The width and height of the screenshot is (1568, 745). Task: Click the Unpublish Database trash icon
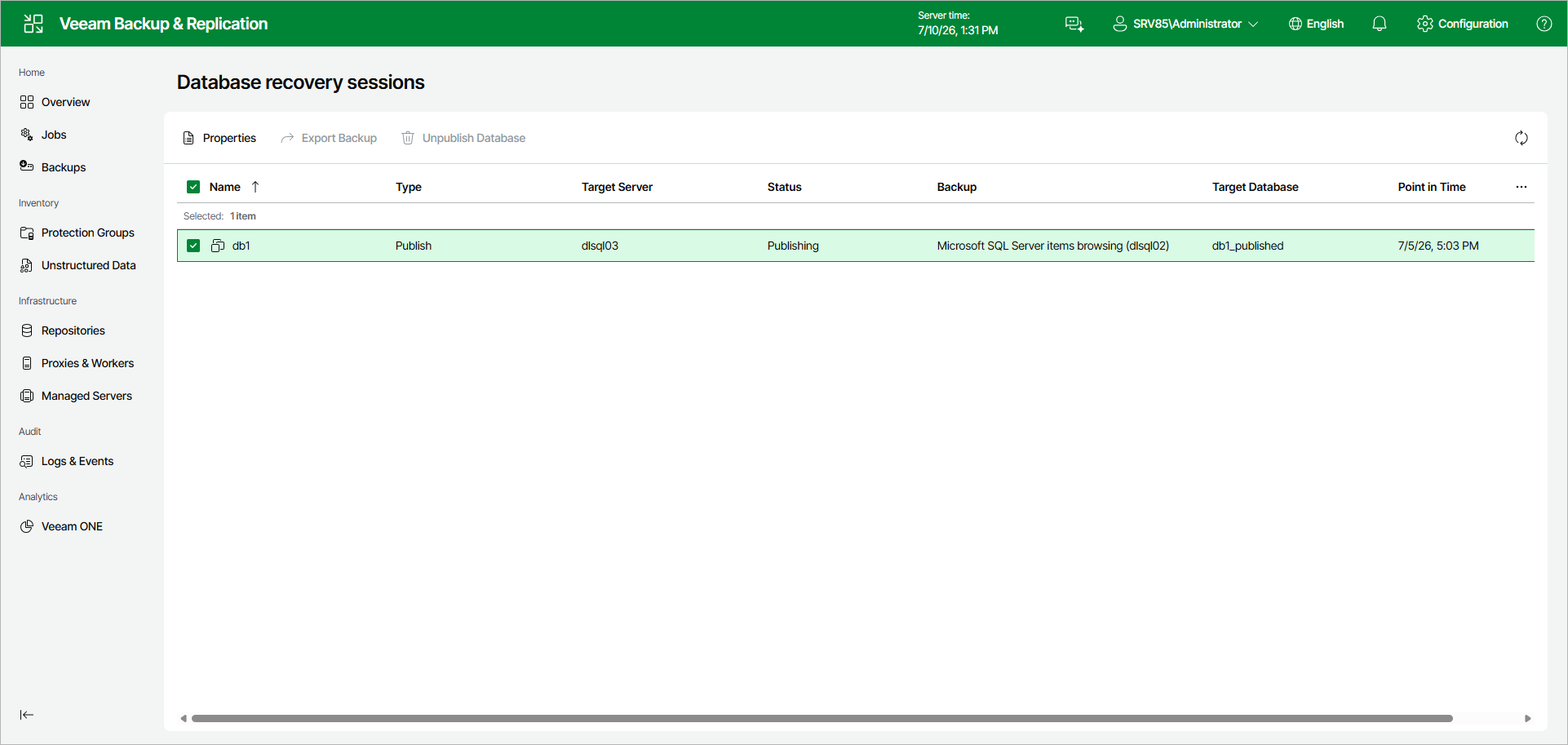point(408,138)
